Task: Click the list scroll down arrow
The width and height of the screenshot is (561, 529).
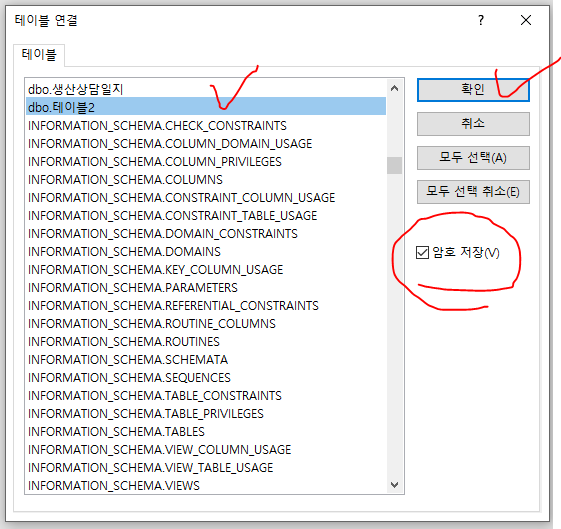Action: pos(394,485)
